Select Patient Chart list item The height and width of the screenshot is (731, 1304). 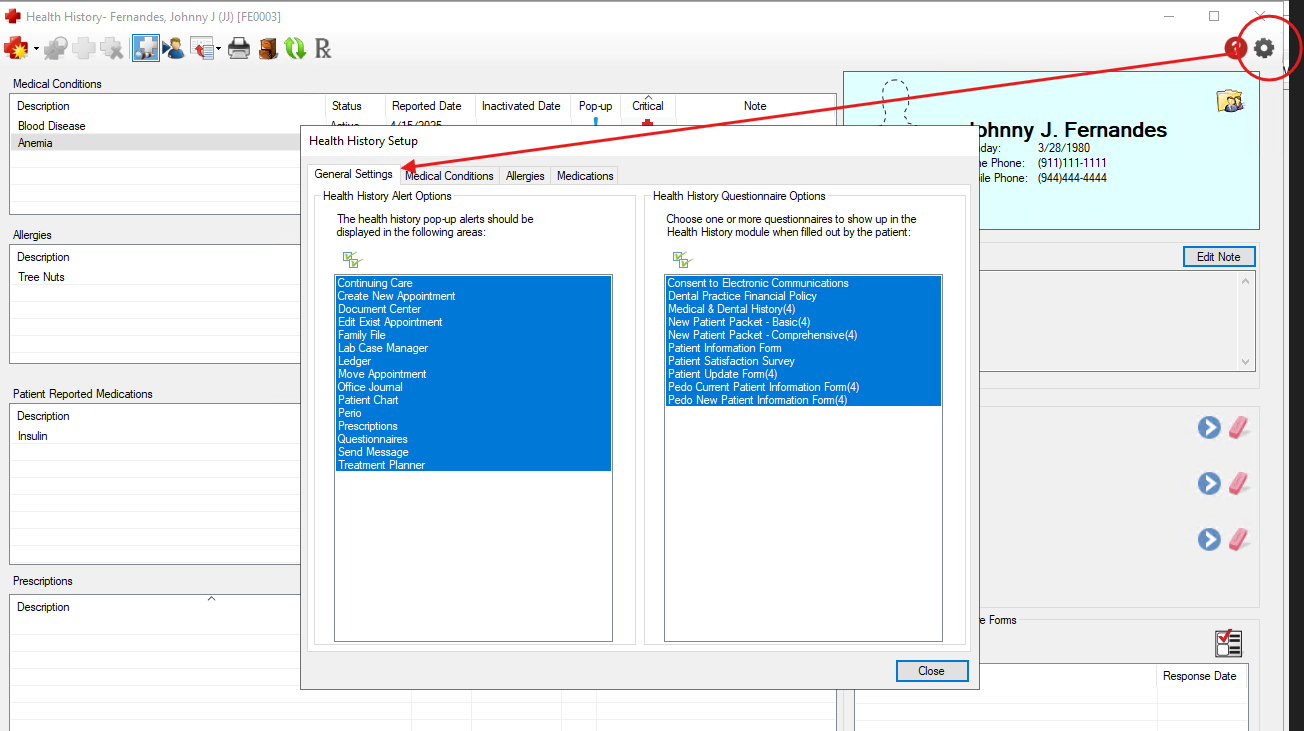(x=473, y=400)
